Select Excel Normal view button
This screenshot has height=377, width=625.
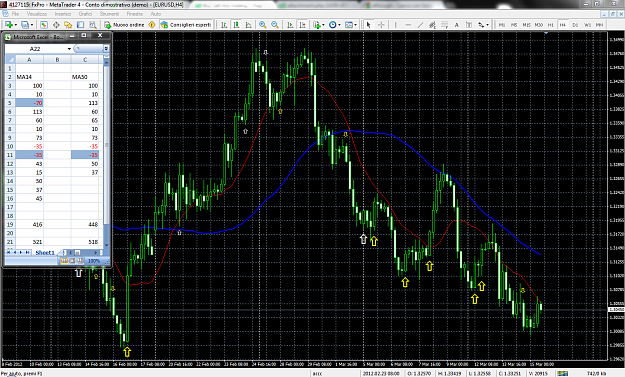click(64, 261)
